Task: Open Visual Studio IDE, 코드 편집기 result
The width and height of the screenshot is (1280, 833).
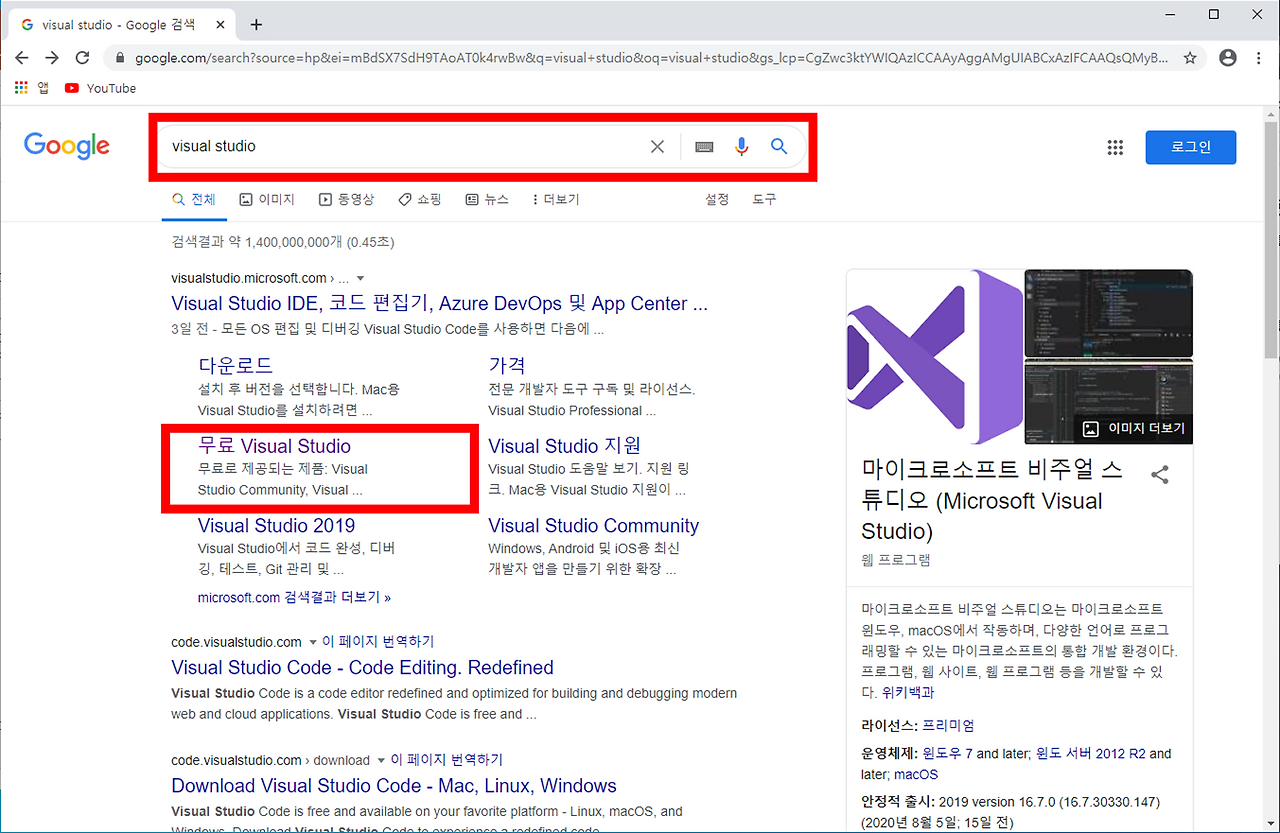Action: point(439,303)
